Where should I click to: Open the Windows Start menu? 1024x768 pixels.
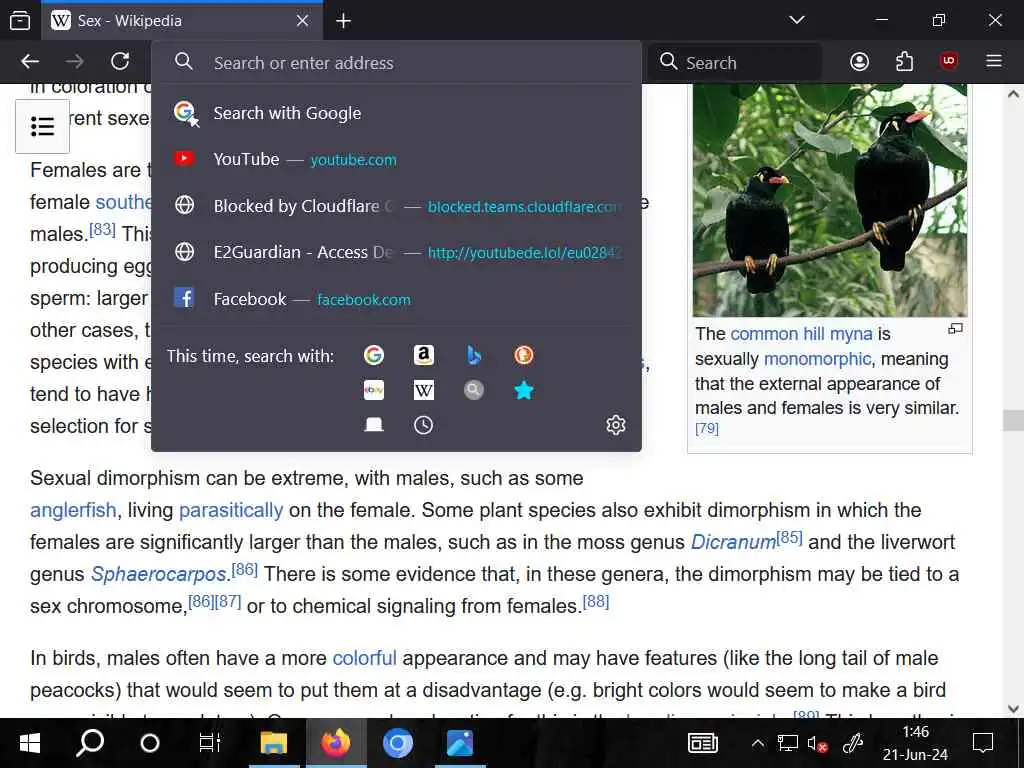[x=30, y=743]
